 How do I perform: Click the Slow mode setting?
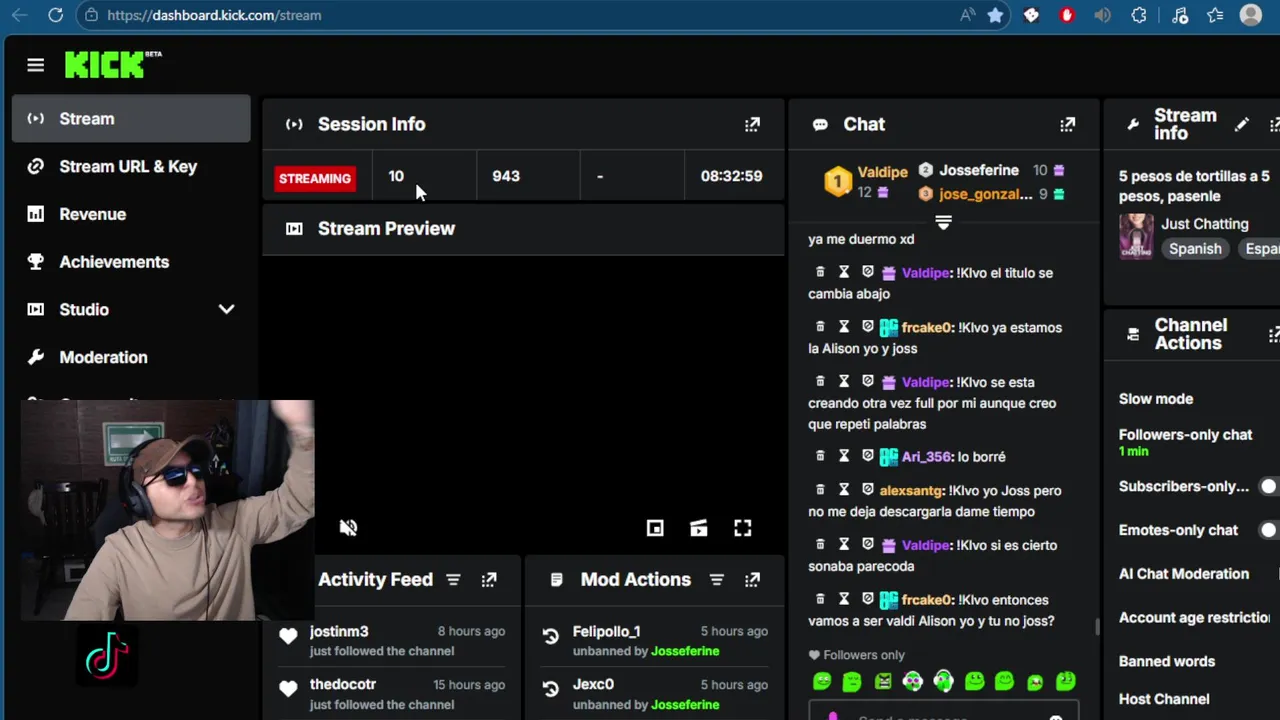1155,398
